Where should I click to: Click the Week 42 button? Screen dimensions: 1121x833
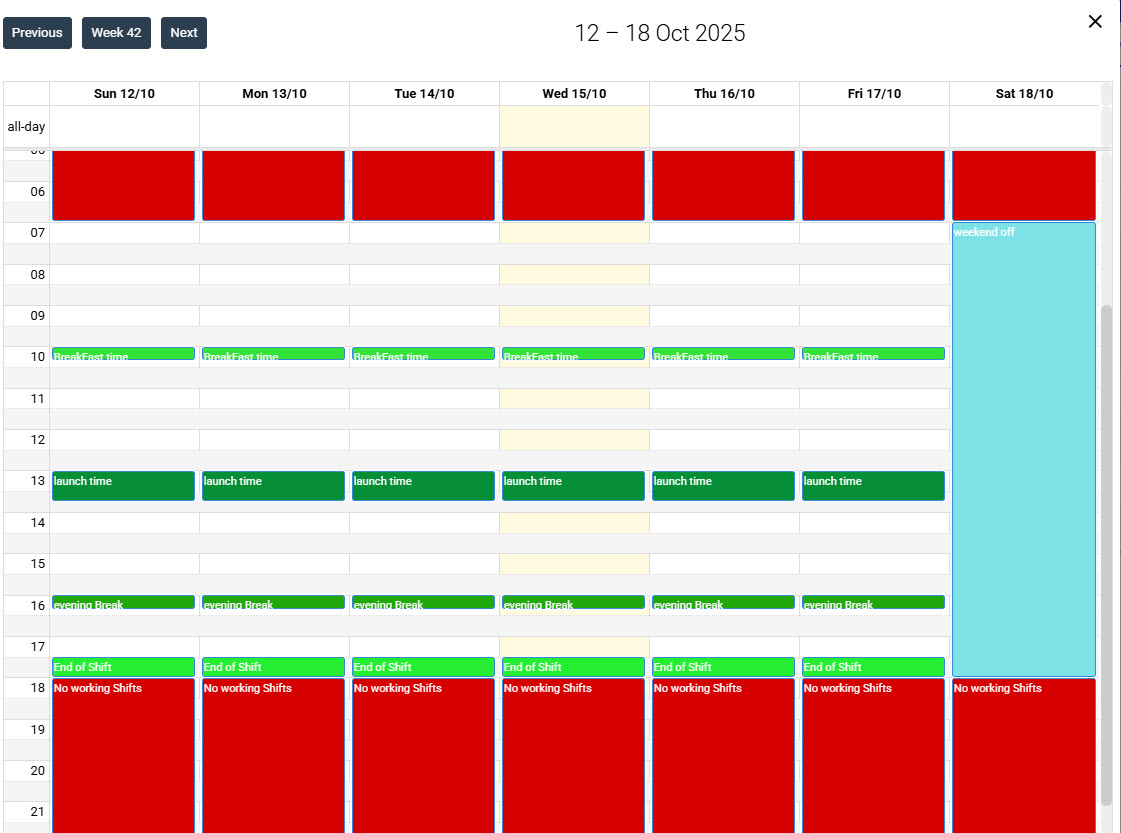pos(116,33)
